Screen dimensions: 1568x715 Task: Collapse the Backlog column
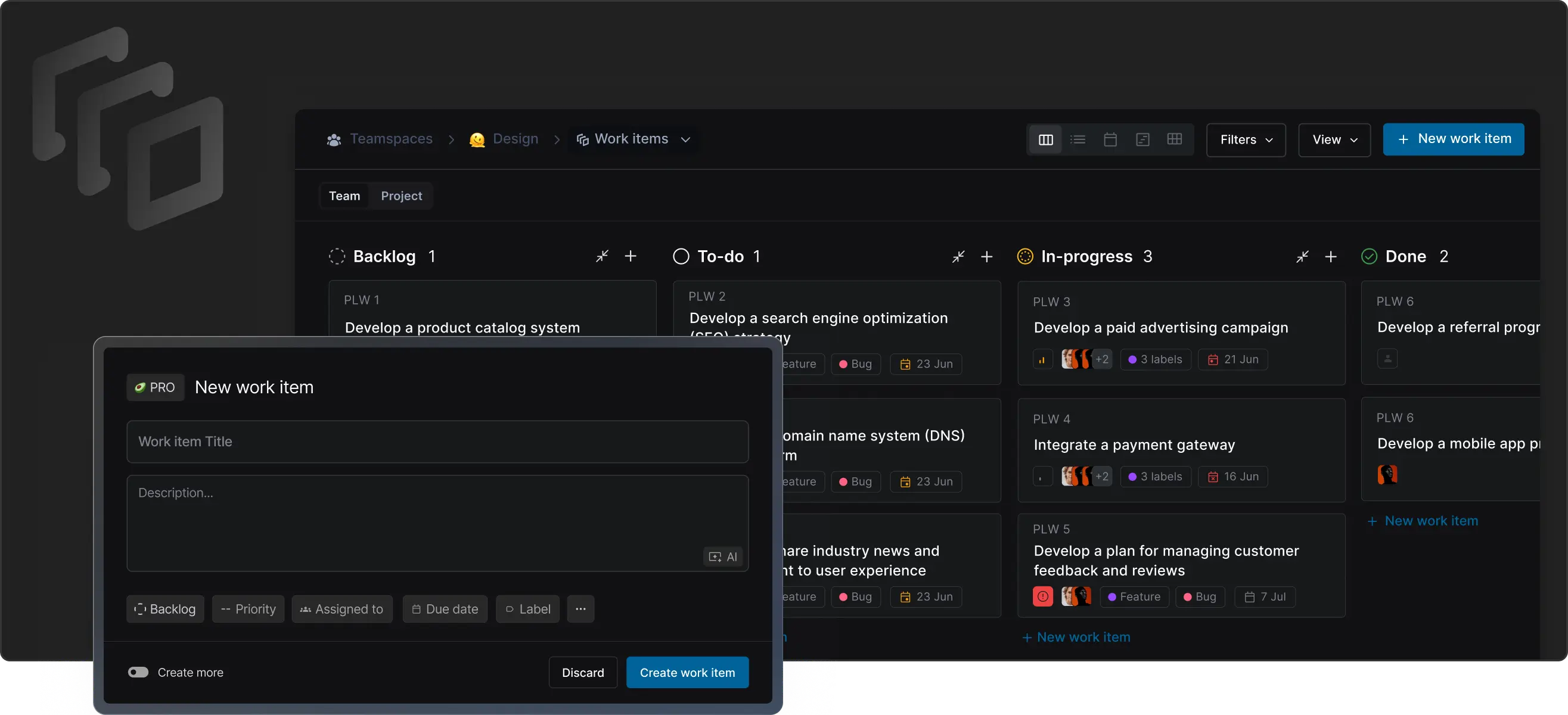click(601, 256)
